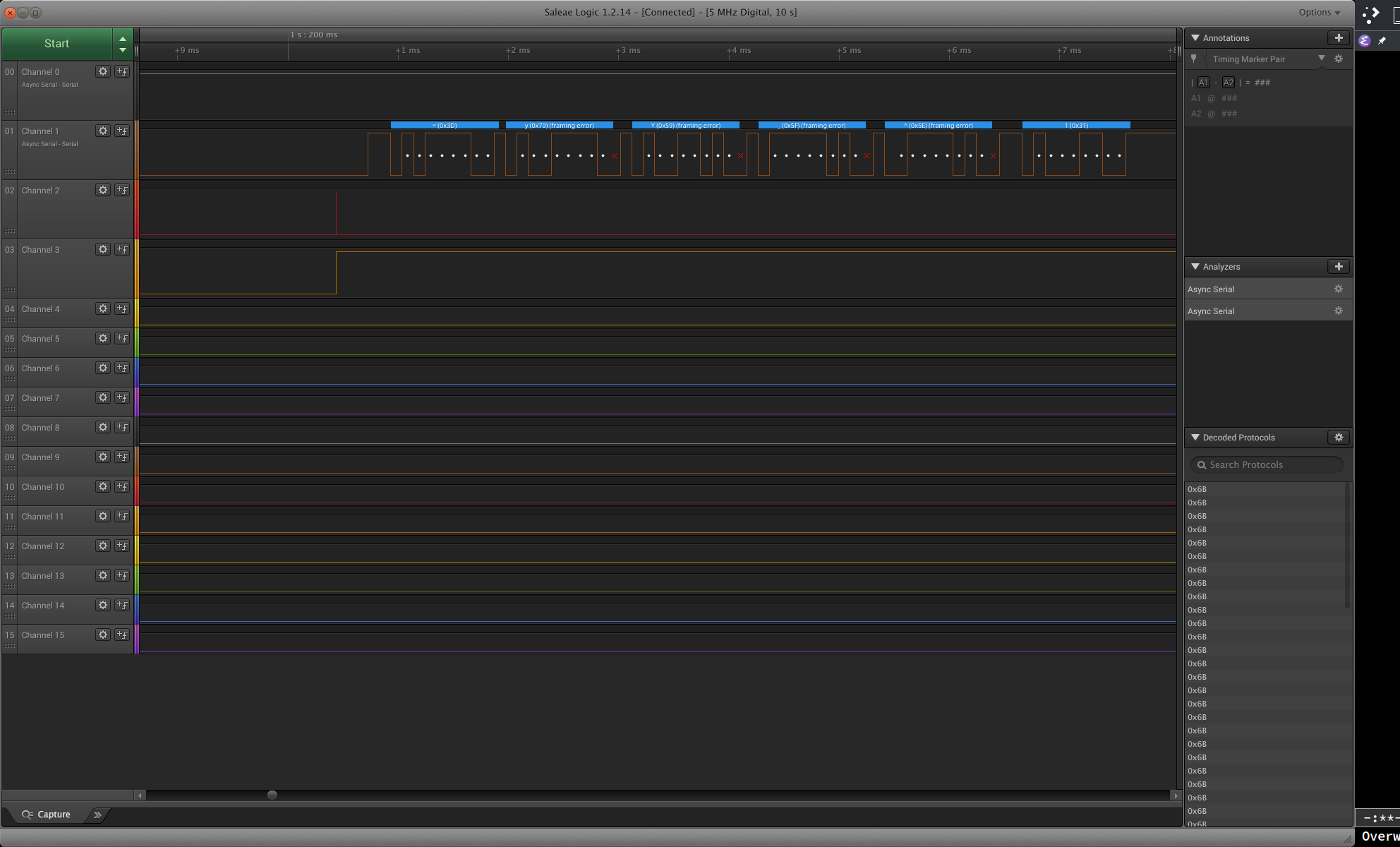Collapse the Annotations panel

coord(1195,37)
